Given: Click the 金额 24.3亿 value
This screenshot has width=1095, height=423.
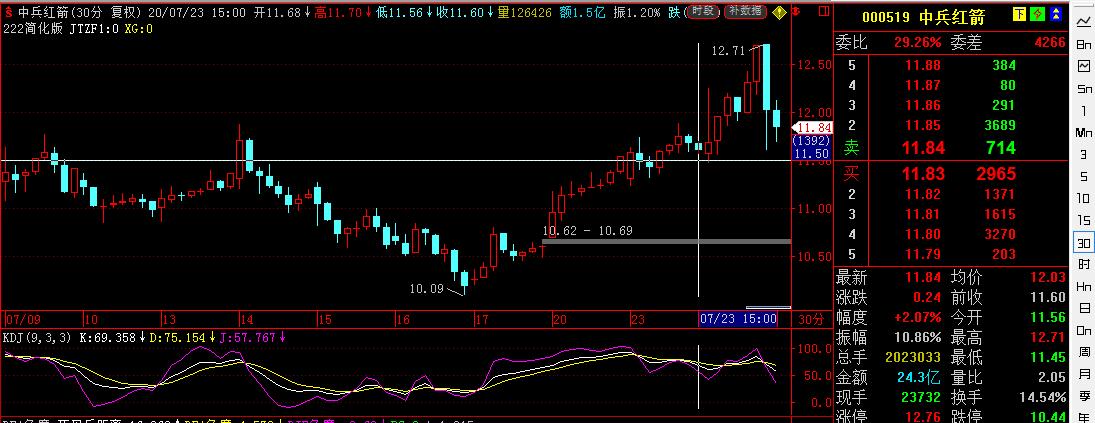Looking at the screenshot, I should tap(918, 378).
